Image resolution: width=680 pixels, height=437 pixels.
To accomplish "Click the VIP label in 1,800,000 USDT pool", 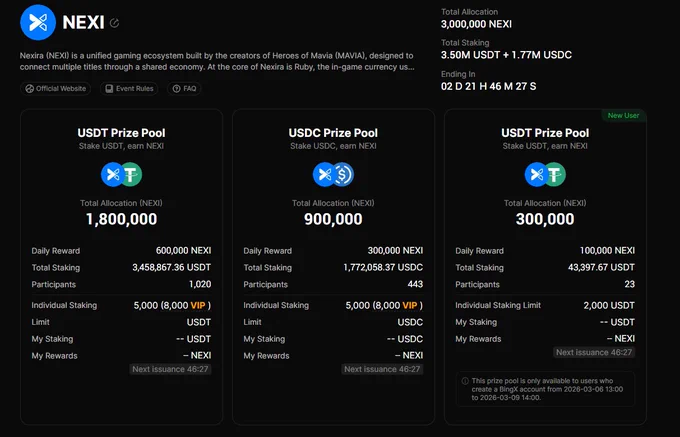I will (198, 305).
